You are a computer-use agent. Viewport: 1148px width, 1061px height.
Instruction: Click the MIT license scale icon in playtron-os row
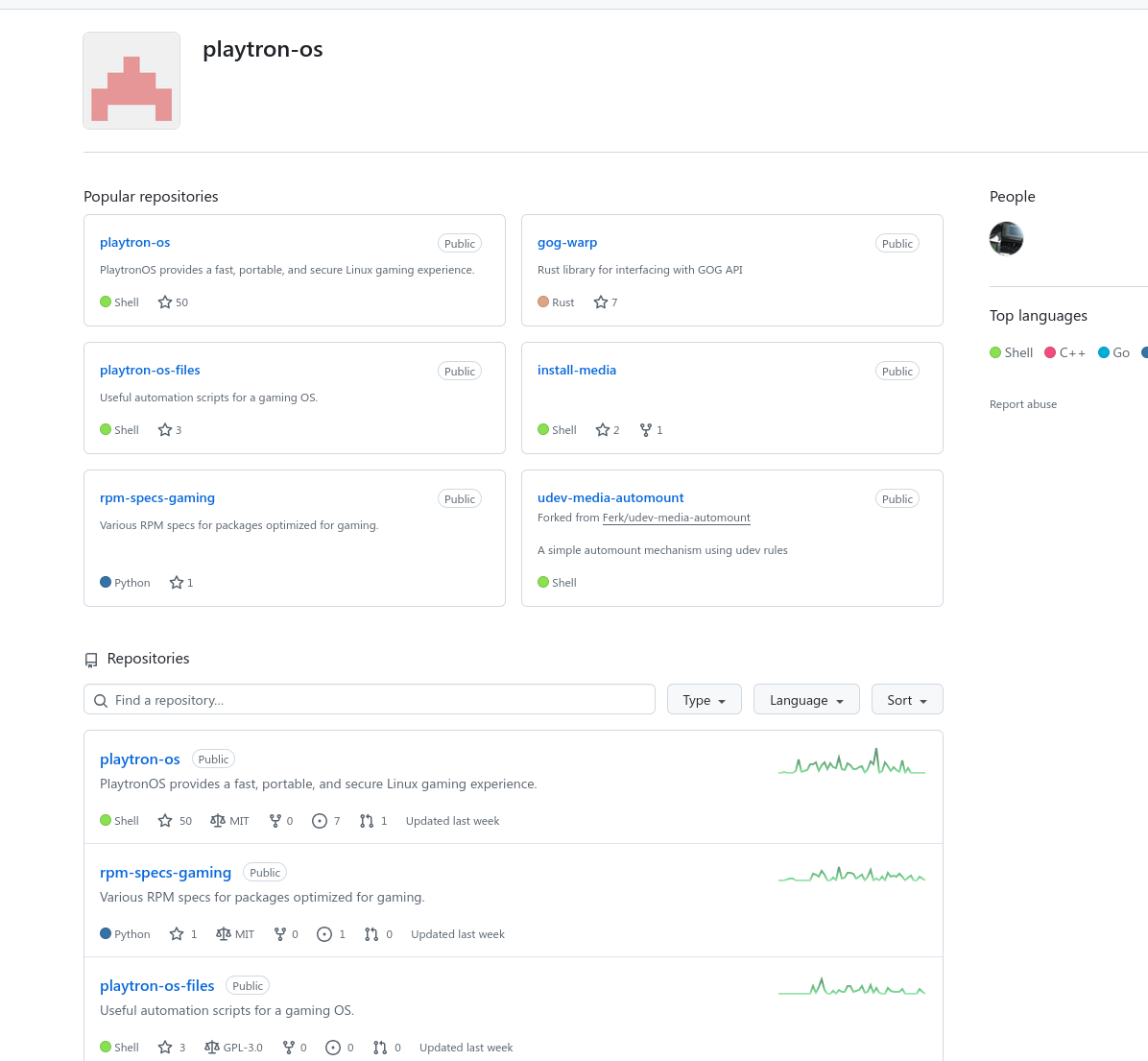[218, 821]
